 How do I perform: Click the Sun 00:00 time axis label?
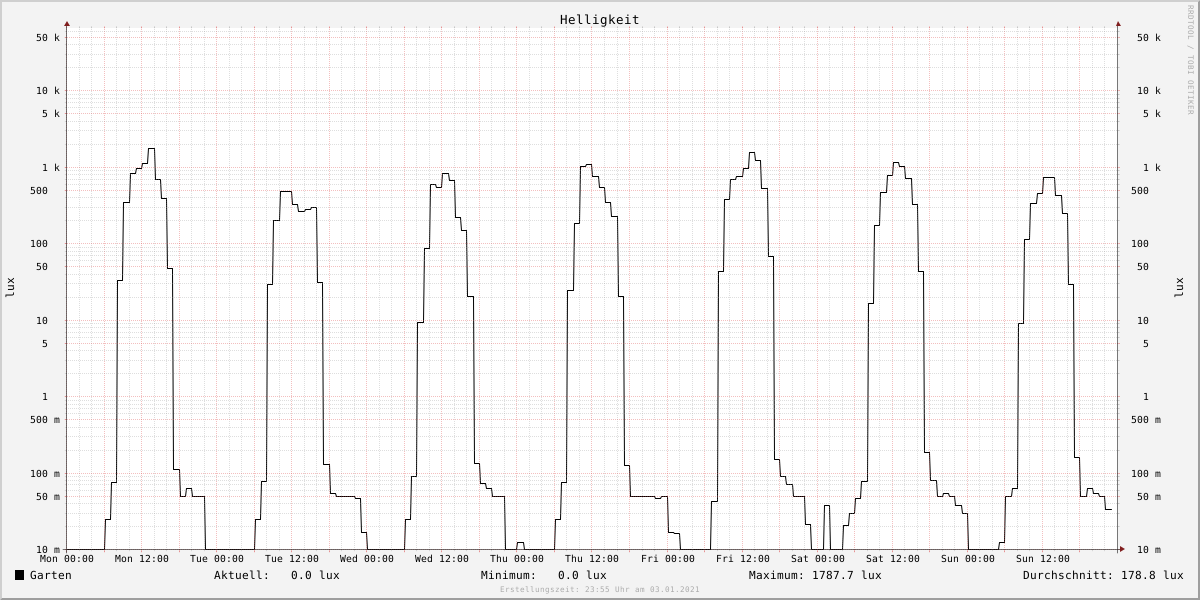coord(968,559)
